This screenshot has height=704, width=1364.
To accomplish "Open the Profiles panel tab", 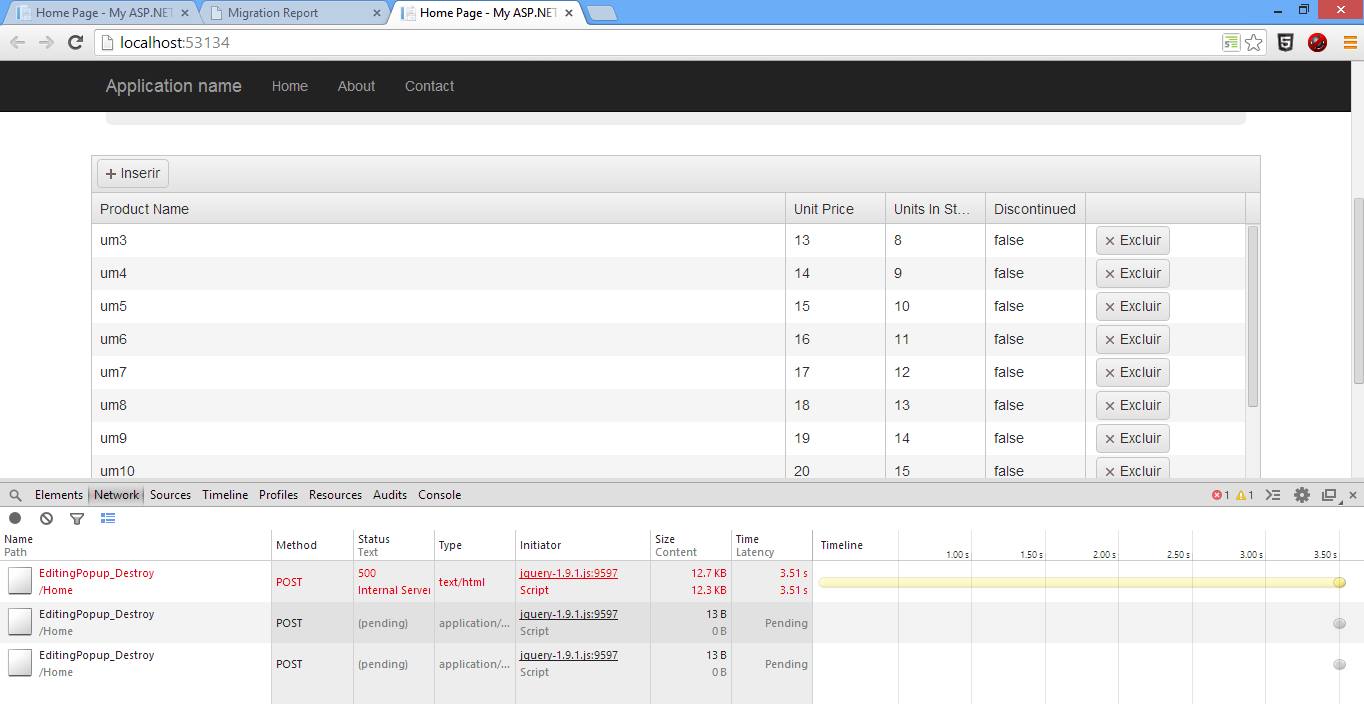I will click(278, 495).
